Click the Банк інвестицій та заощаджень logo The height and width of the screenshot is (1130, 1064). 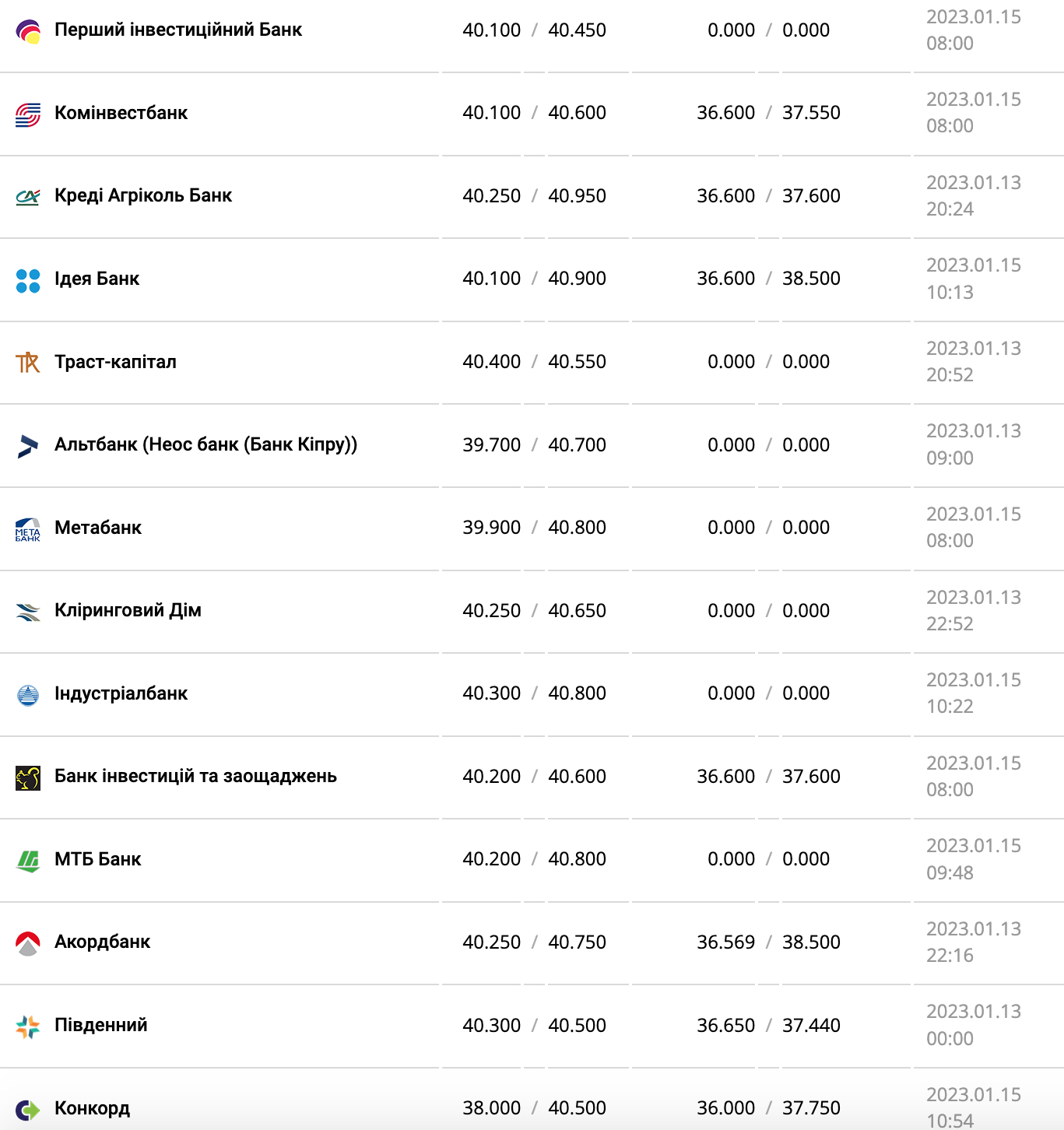coord(28,777)
